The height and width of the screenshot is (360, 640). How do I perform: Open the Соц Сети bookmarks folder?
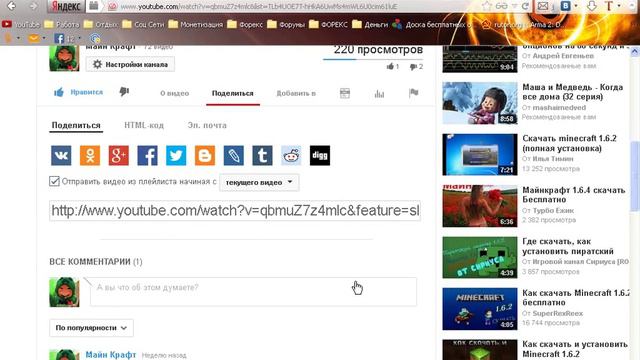tap(143, 24)
